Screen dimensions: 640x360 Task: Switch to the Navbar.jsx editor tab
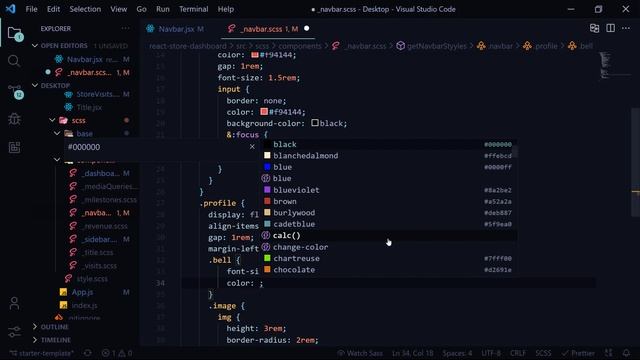[x=176, y=29]
